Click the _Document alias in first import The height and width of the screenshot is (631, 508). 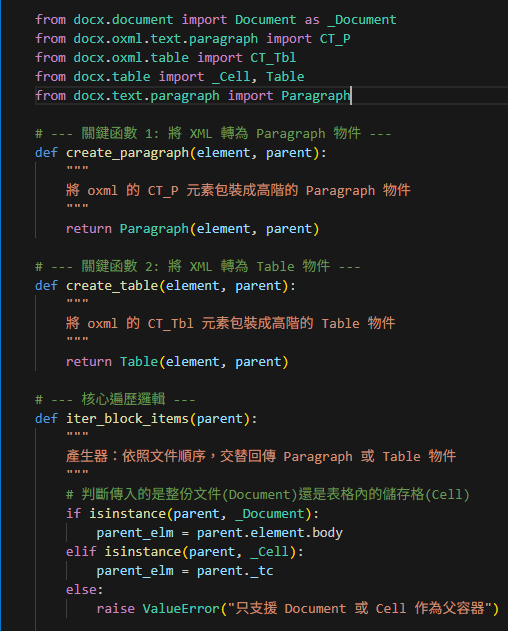pyautogui.click(x=362, y=20)
